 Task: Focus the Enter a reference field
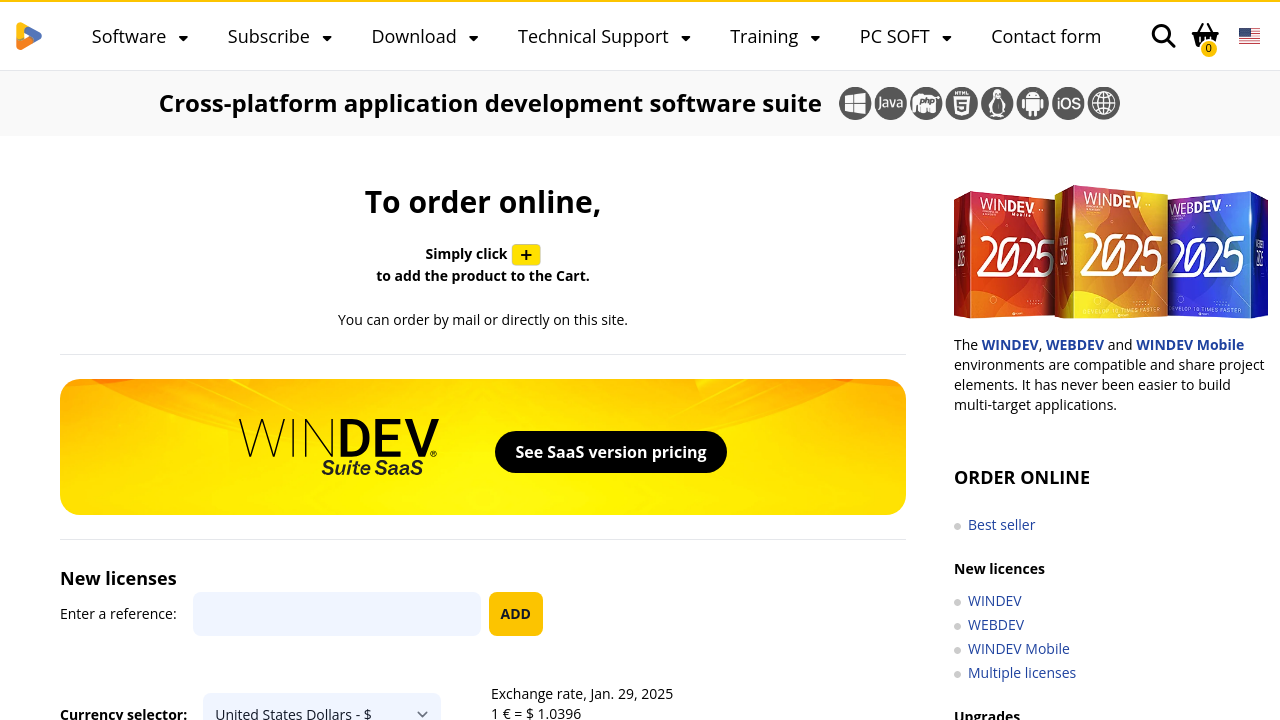point(337,614)
